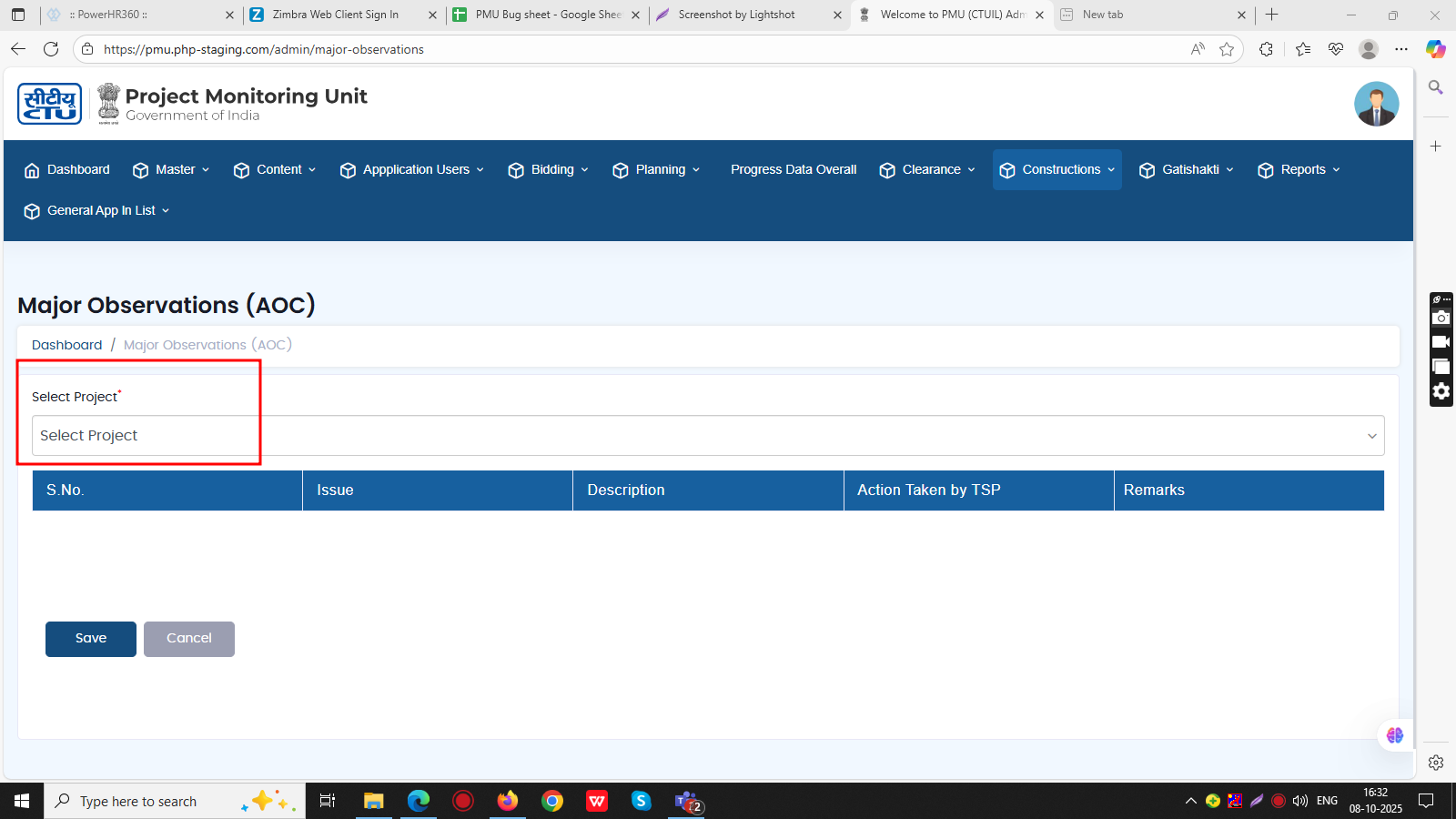Switch to the PMU Bug sheet tab
Screen dimensions: 1456x819
(546, 15)
